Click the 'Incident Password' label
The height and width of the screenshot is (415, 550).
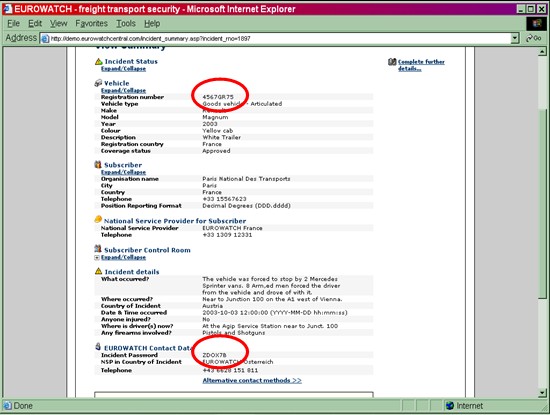click(129, 355)
